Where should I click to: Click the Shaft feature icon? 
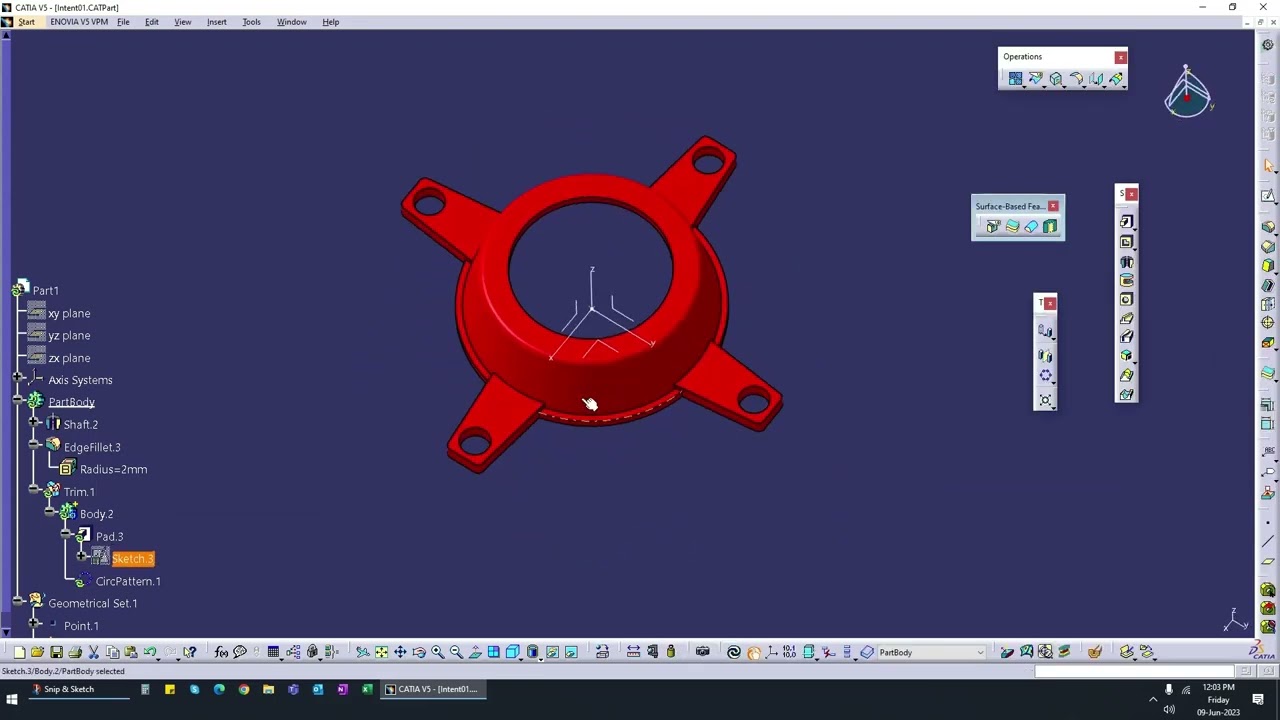click(1126, 262)
